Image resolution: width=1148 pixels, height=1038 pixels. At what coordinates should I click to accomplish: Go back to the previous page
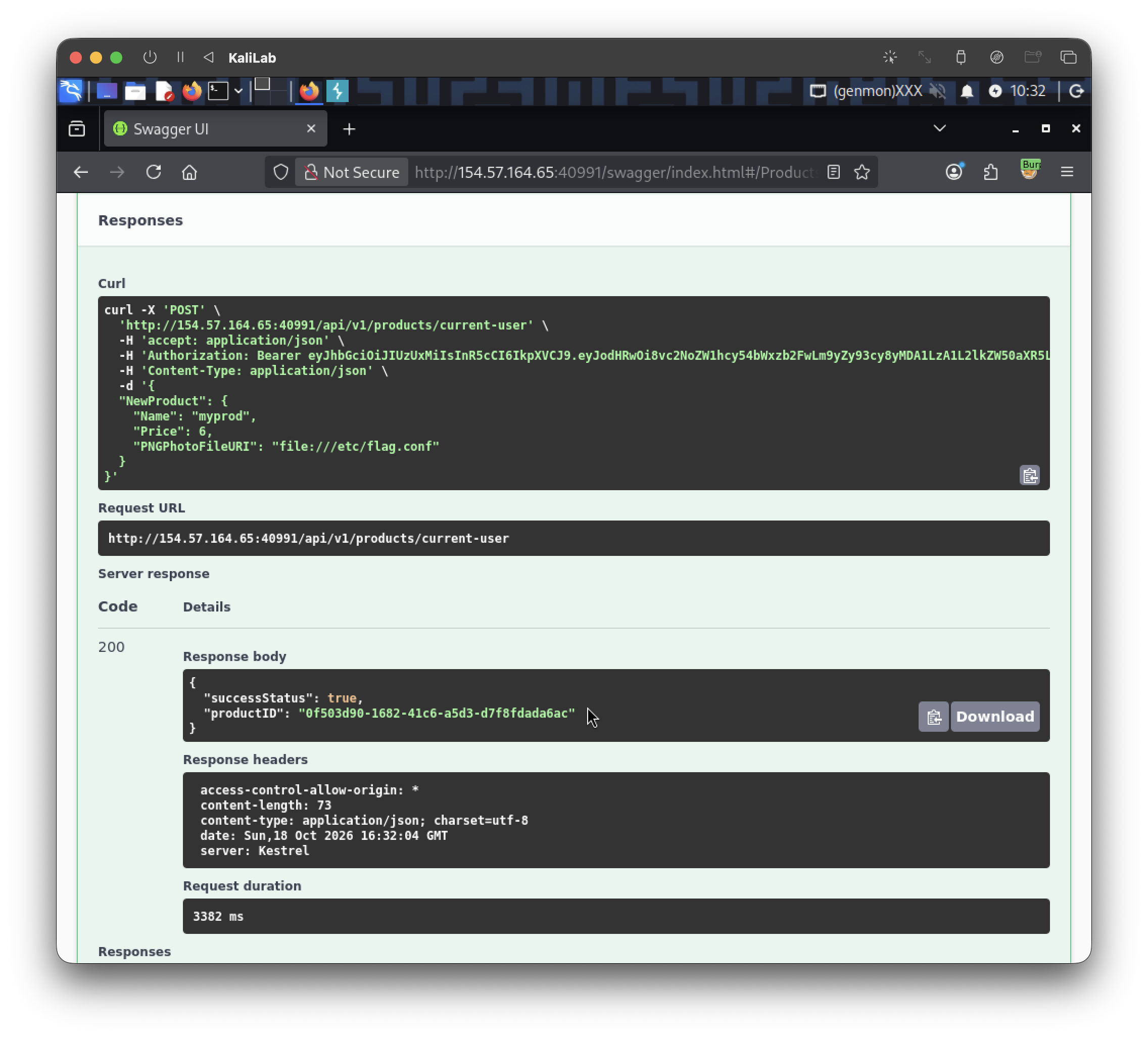[x=81, y=172]
